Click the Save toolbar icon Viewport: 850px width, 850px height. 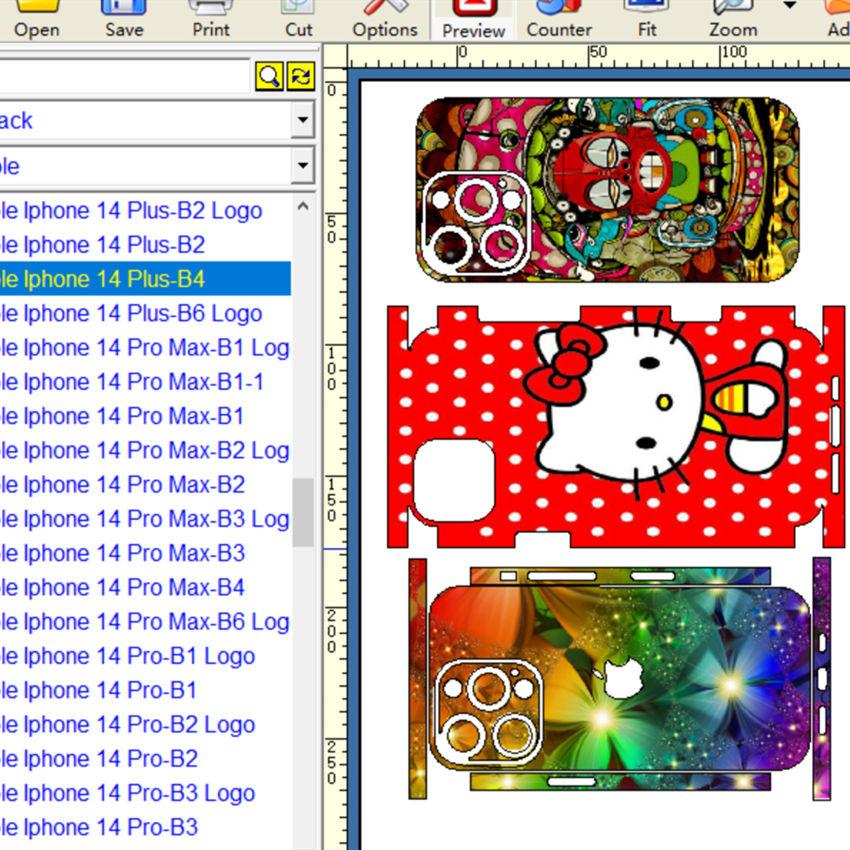point(124,19)
